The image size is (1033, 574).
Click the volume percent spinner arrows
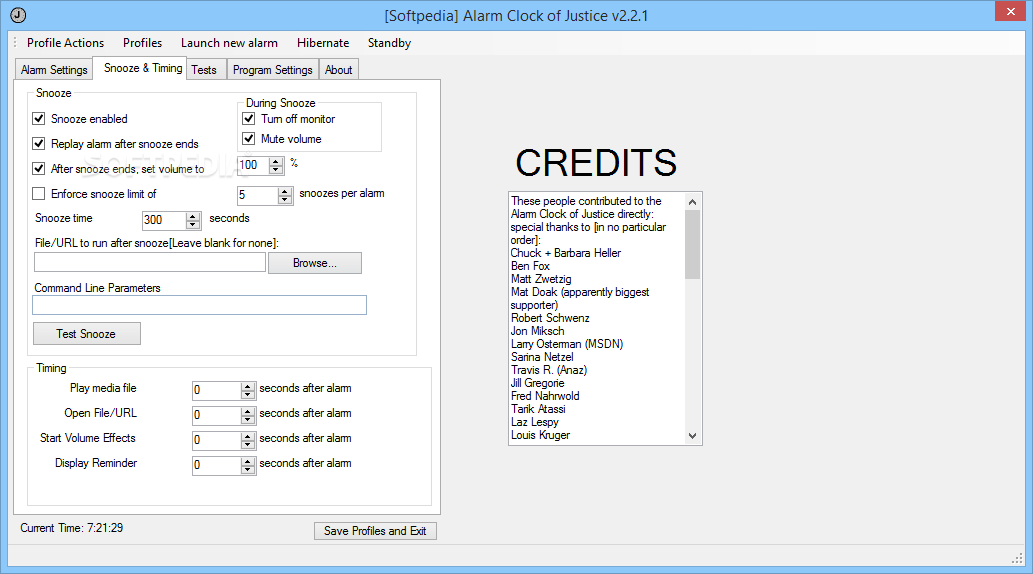pyautogui.click(x=276, y=165)
